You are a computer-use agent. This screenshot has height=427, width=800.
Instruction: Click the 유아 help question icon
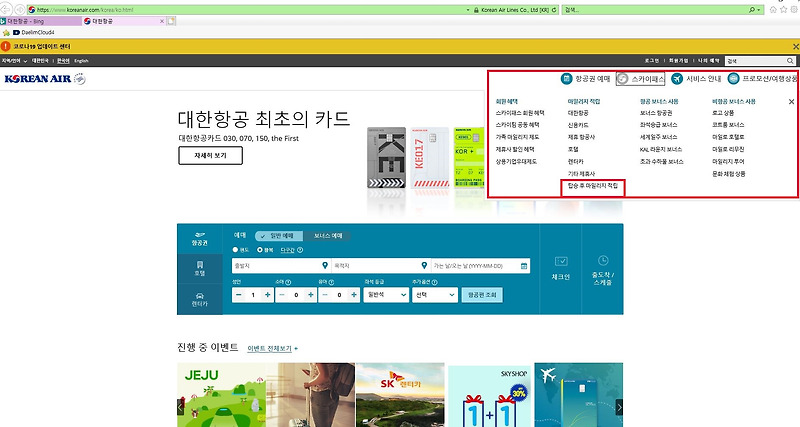331,282
